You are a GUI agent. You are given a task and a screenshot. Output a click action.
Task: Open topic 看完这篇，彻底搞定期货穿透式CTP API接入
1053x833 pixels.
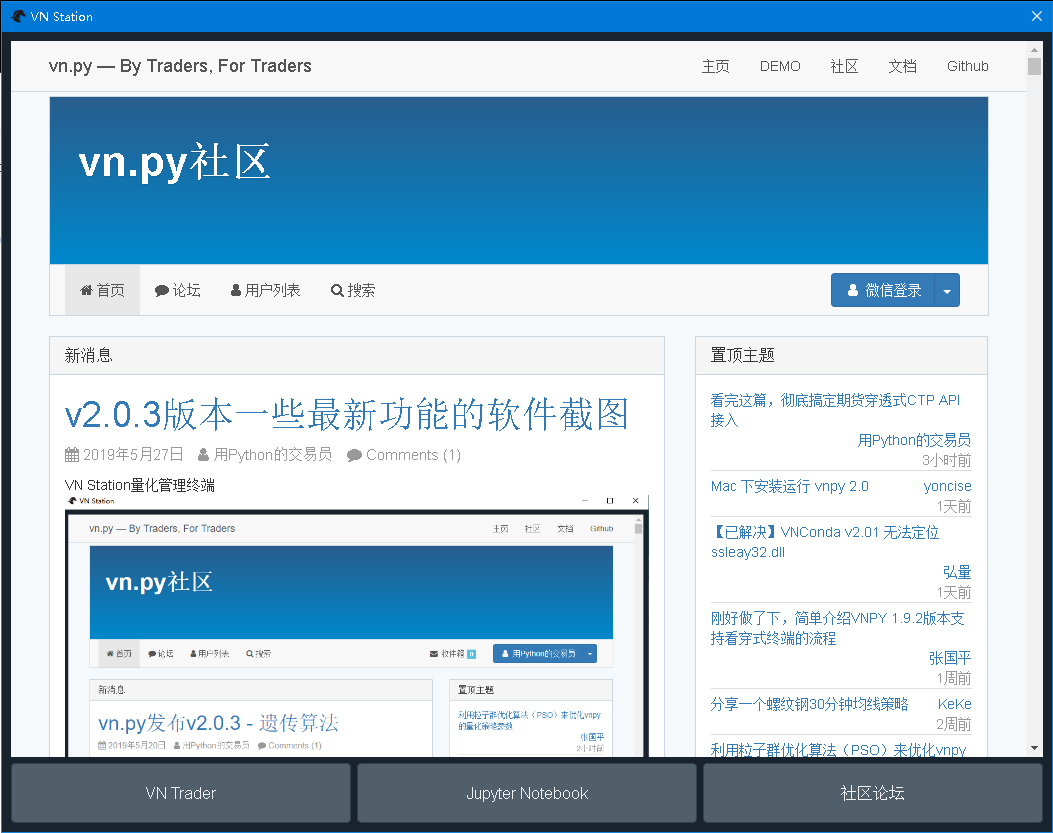tap(835, 410)
